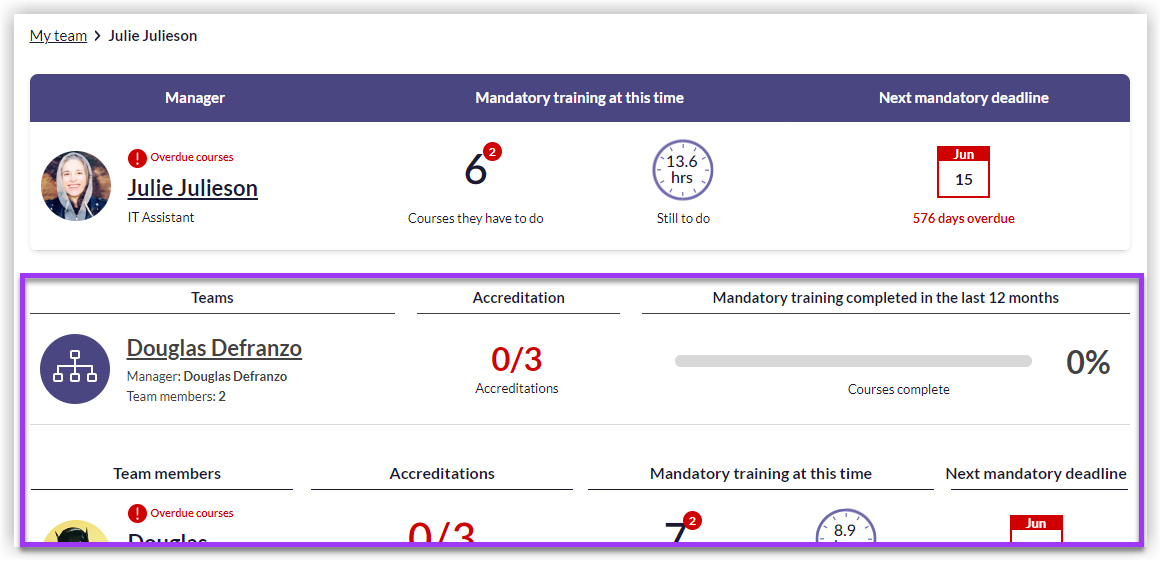The width and height of the screenshot is (1161, 561).
Task: Select the Next mandatory deadline header in purple bar
Action: click(963, 98)
